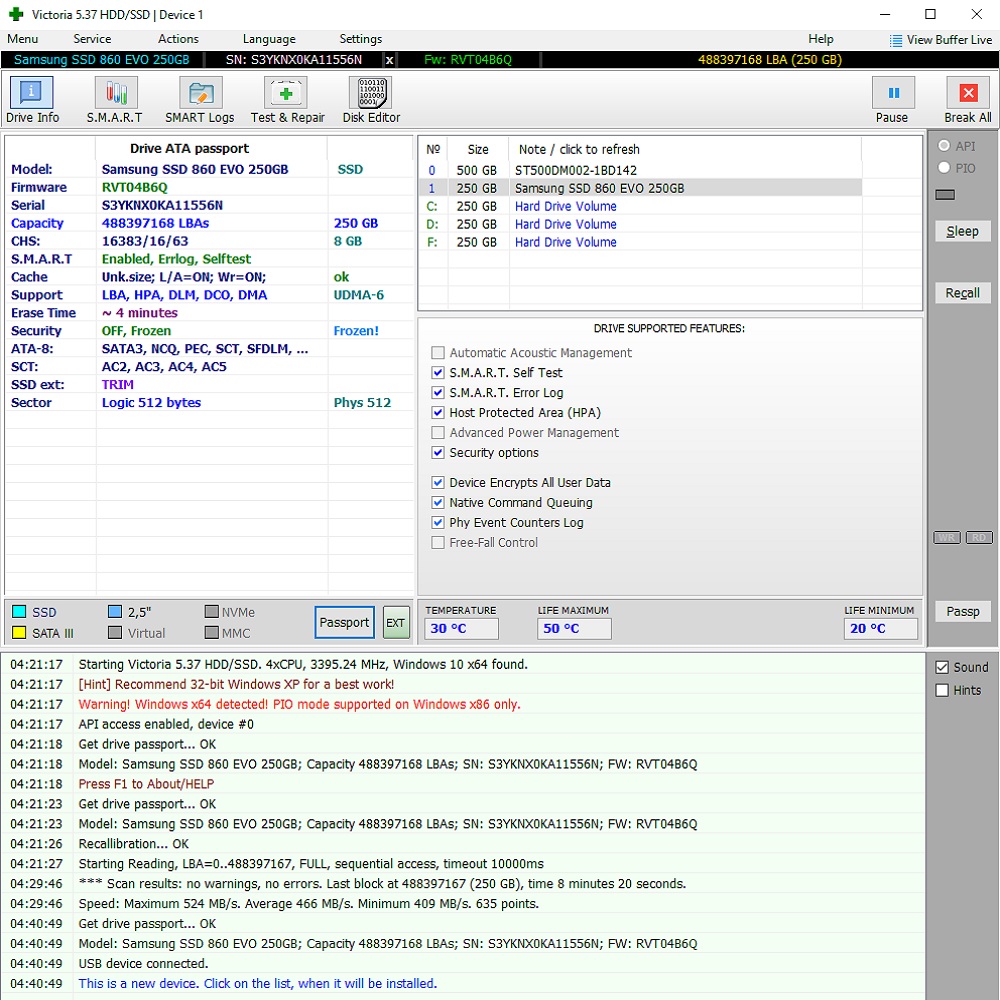Open the Actions menu
The image size is (1000, 1000).
click(179, 40)
